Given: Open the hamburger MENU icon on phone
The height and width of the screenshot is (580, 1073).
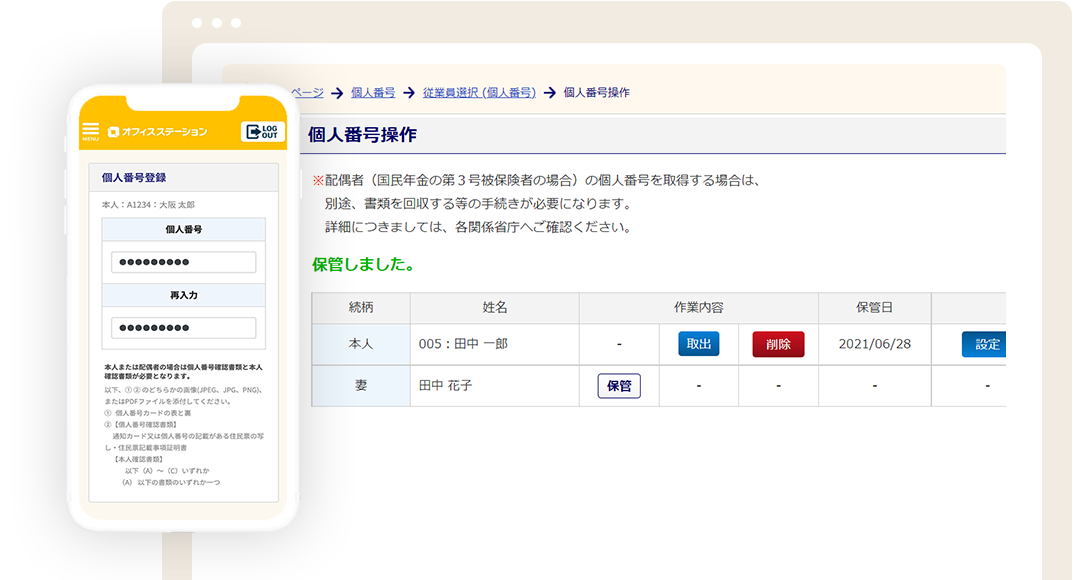Looking at the screenshot, I should (x=90, y=131).
